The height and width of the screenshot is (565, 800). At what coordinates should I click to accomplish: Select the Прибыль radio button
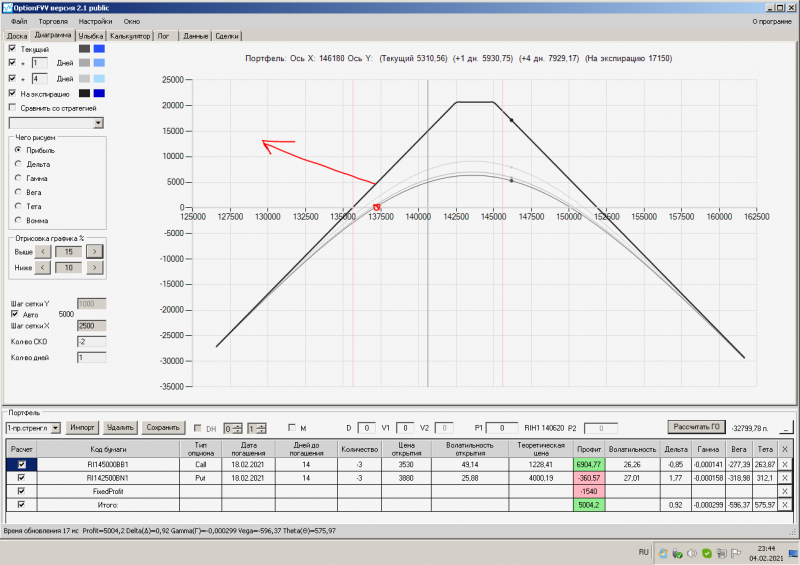point(18,150)
